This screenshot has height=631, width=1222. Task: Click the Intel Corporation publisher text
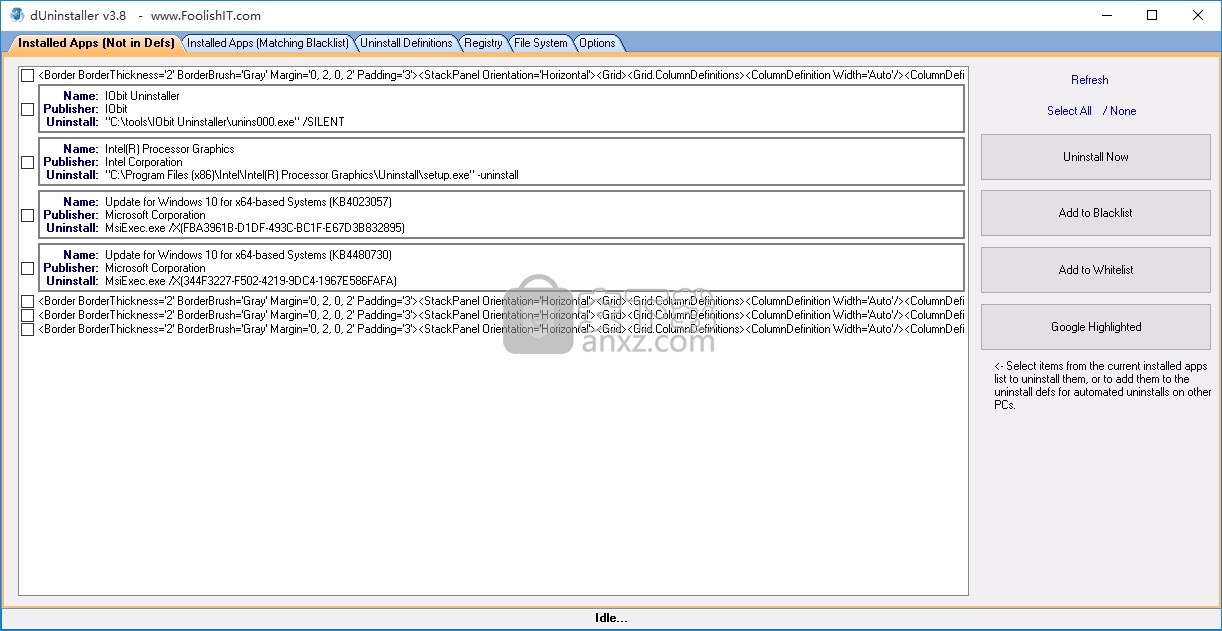point(144,162)
